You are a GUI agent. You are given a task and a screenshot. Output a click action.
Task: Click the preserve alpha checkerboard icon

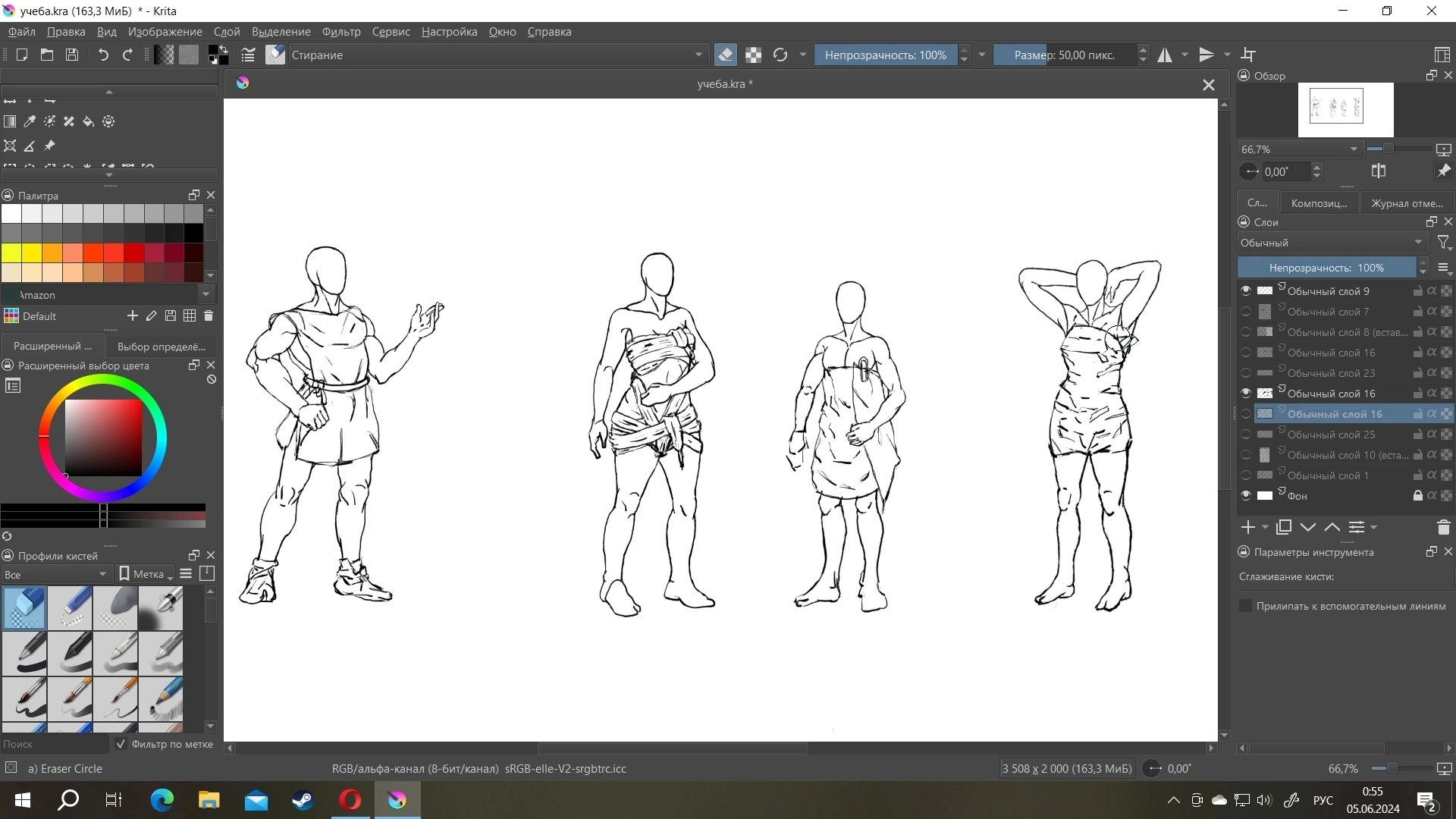pos(753,55)
